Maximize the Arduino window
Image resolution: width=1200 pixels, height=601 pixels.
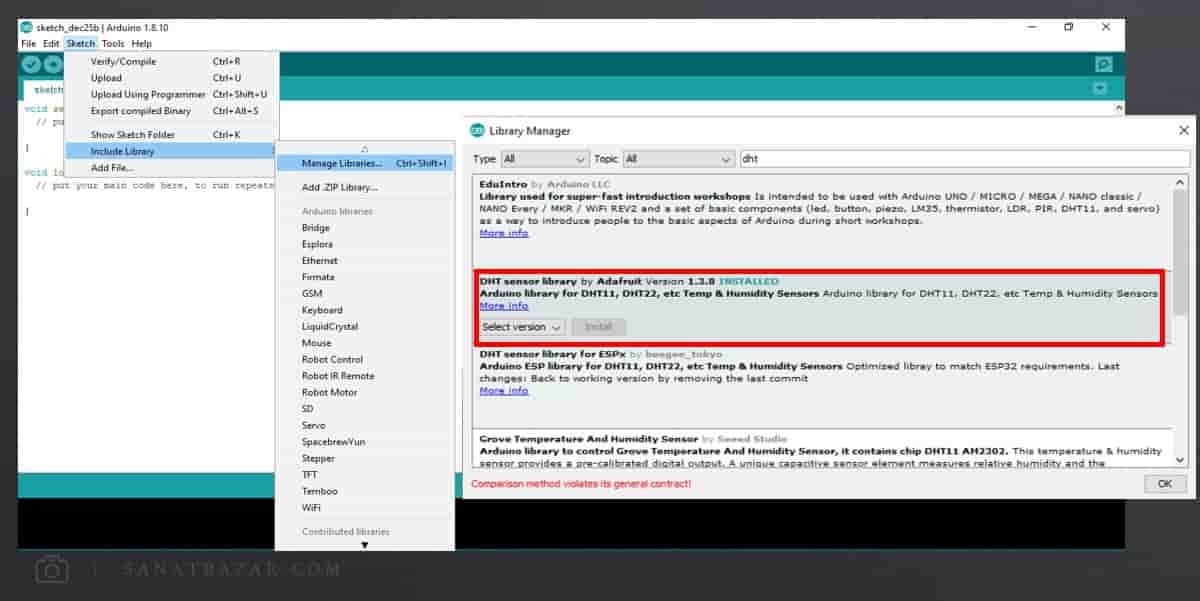[x=1069, y=27]
